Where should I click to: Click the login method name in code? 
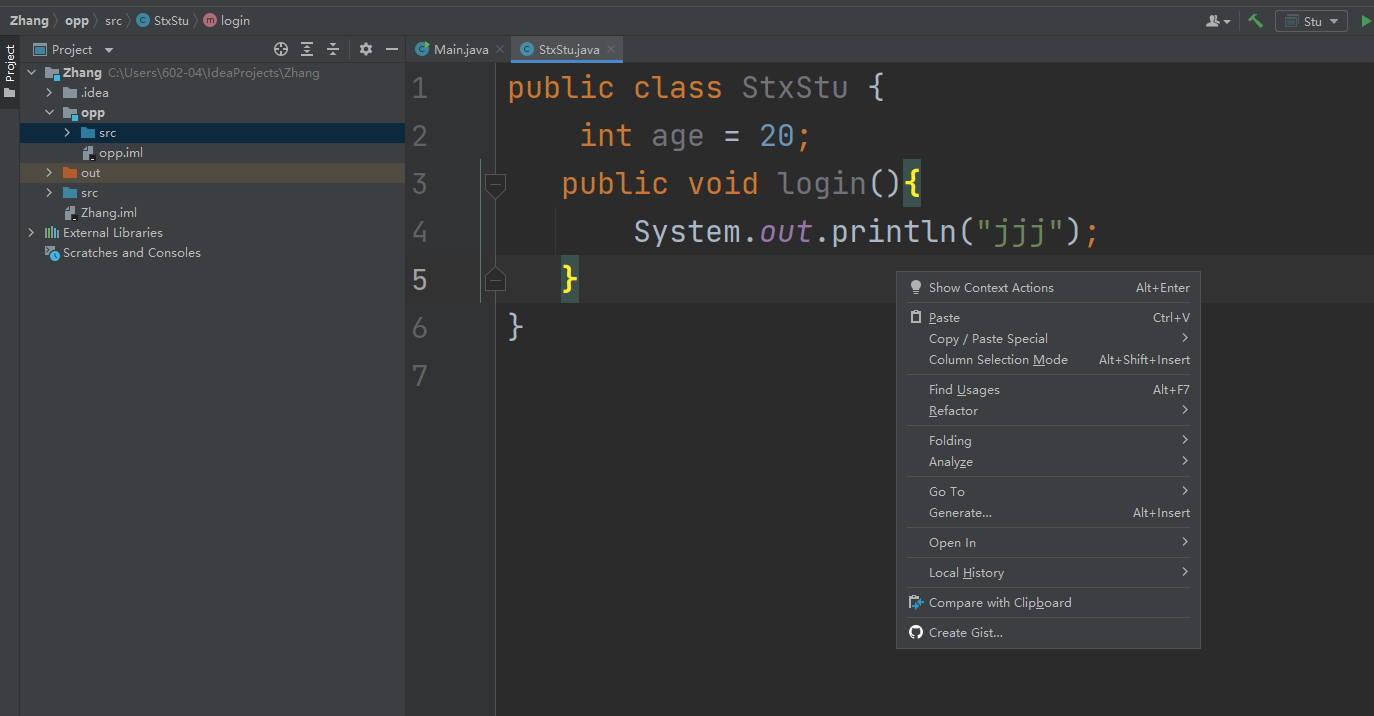822,184
